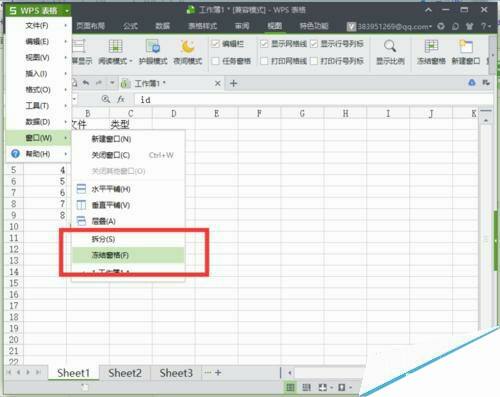Click the skin shirt icon in title bar
Viewport: 500px width, 397px height.
(x=469, y=26)
